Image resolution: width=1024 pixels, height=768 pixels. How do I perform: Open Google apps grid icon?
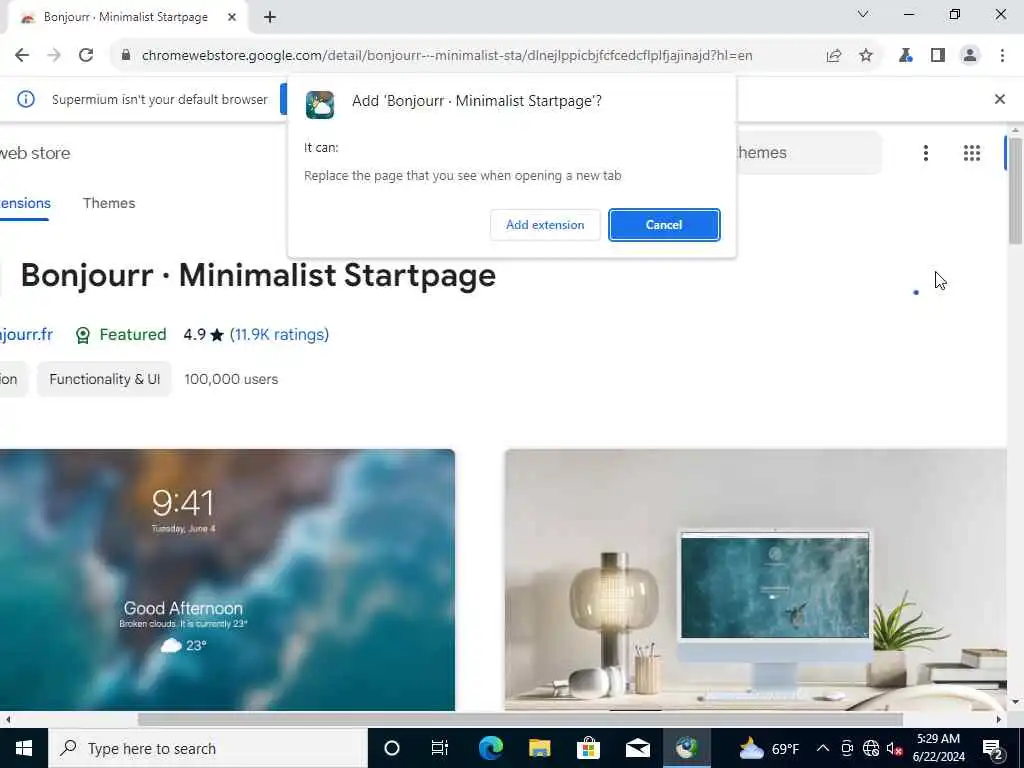coord(972,153)
